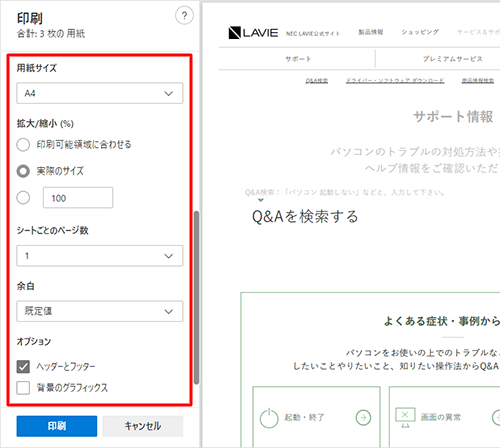Click the Q&A検索 link in preview
Image resolution: width=500 pixels, height=448 pixels.
(x=317, y=81)
